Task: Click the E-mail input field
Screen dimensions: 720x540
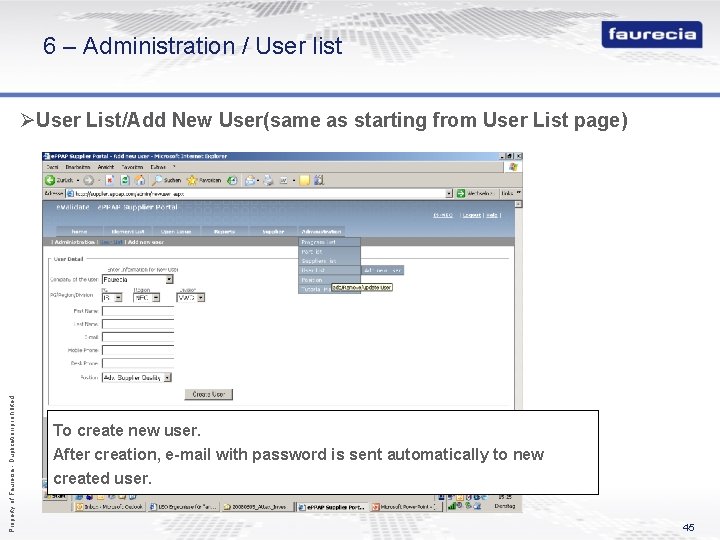Action: coord(138,337)
